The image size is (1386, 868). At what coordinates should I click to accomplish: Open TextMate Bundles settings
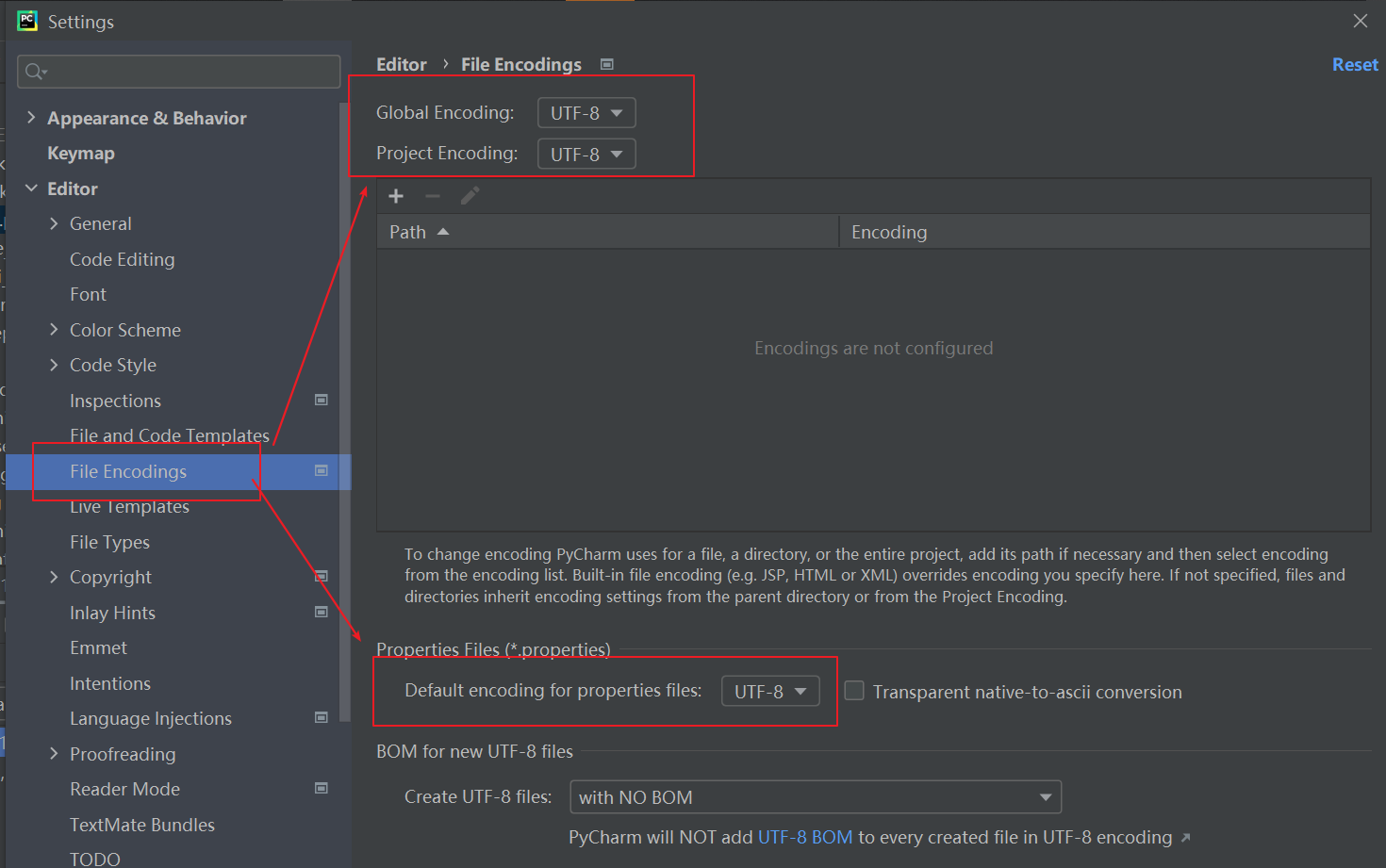pyautogui.click(x=142, y=825)
